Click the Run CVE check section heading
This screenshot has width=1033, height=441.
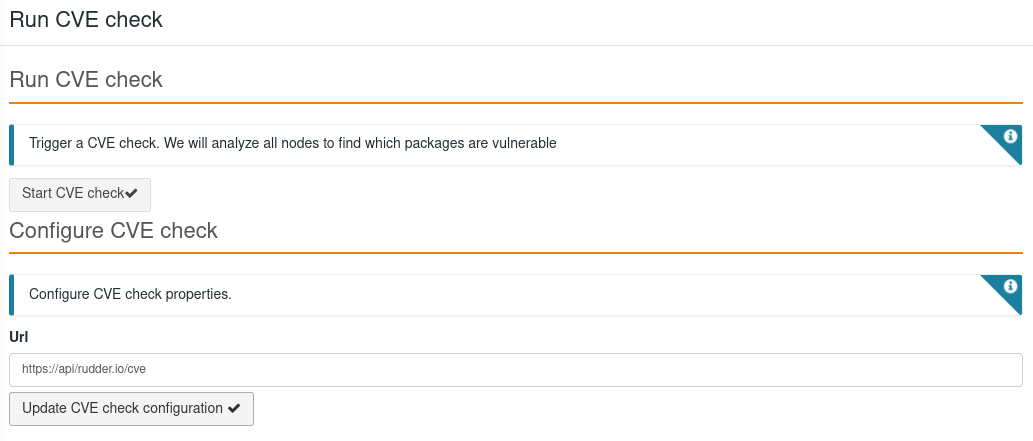[x=86, y=80]
